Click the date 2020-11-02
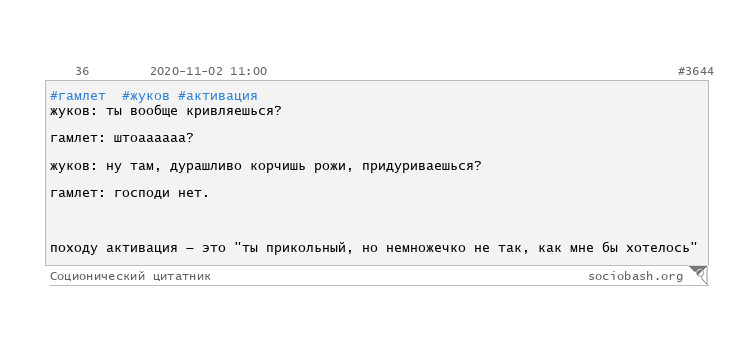Image resolution: width=748 pixels, height=360 pixels. pyautogui.click(x=187, y=72)
